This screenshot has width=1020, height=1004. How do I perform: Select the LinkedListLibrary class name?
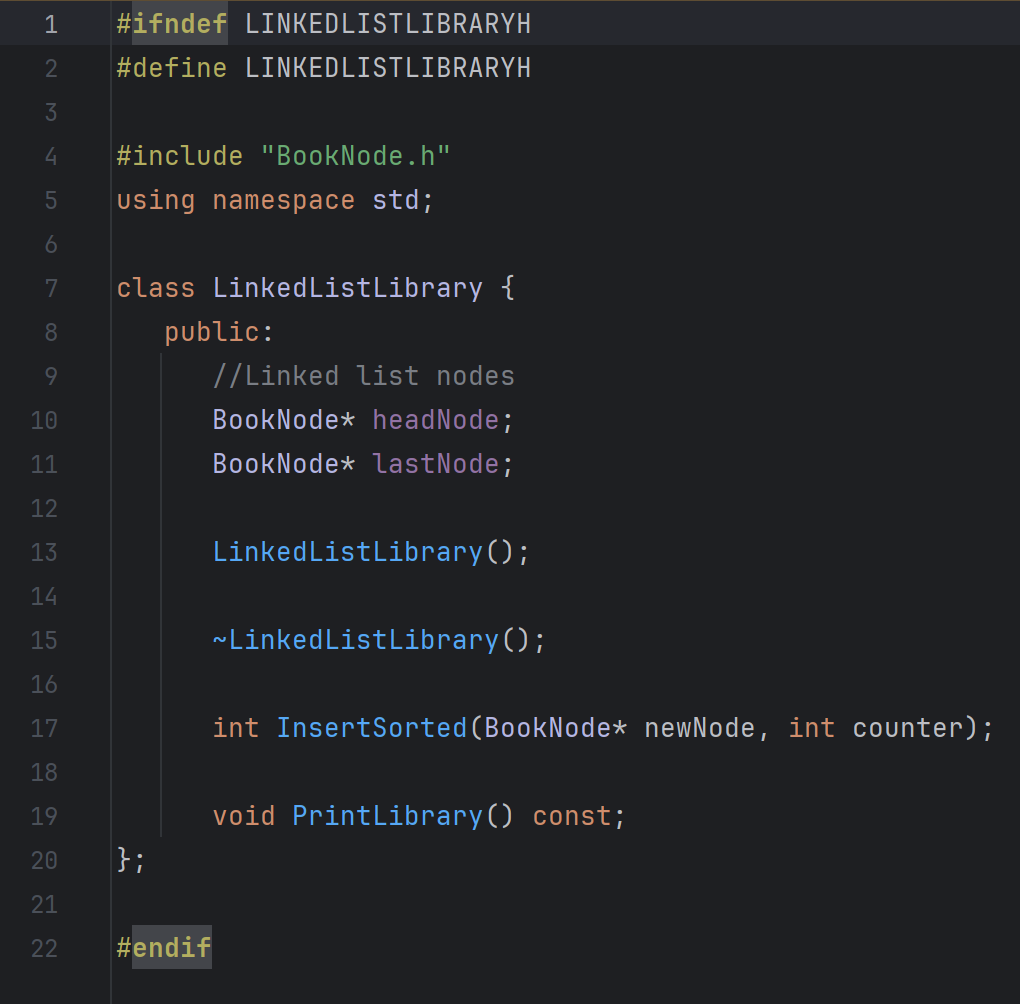pyautogui.click(x=346, y=287)
